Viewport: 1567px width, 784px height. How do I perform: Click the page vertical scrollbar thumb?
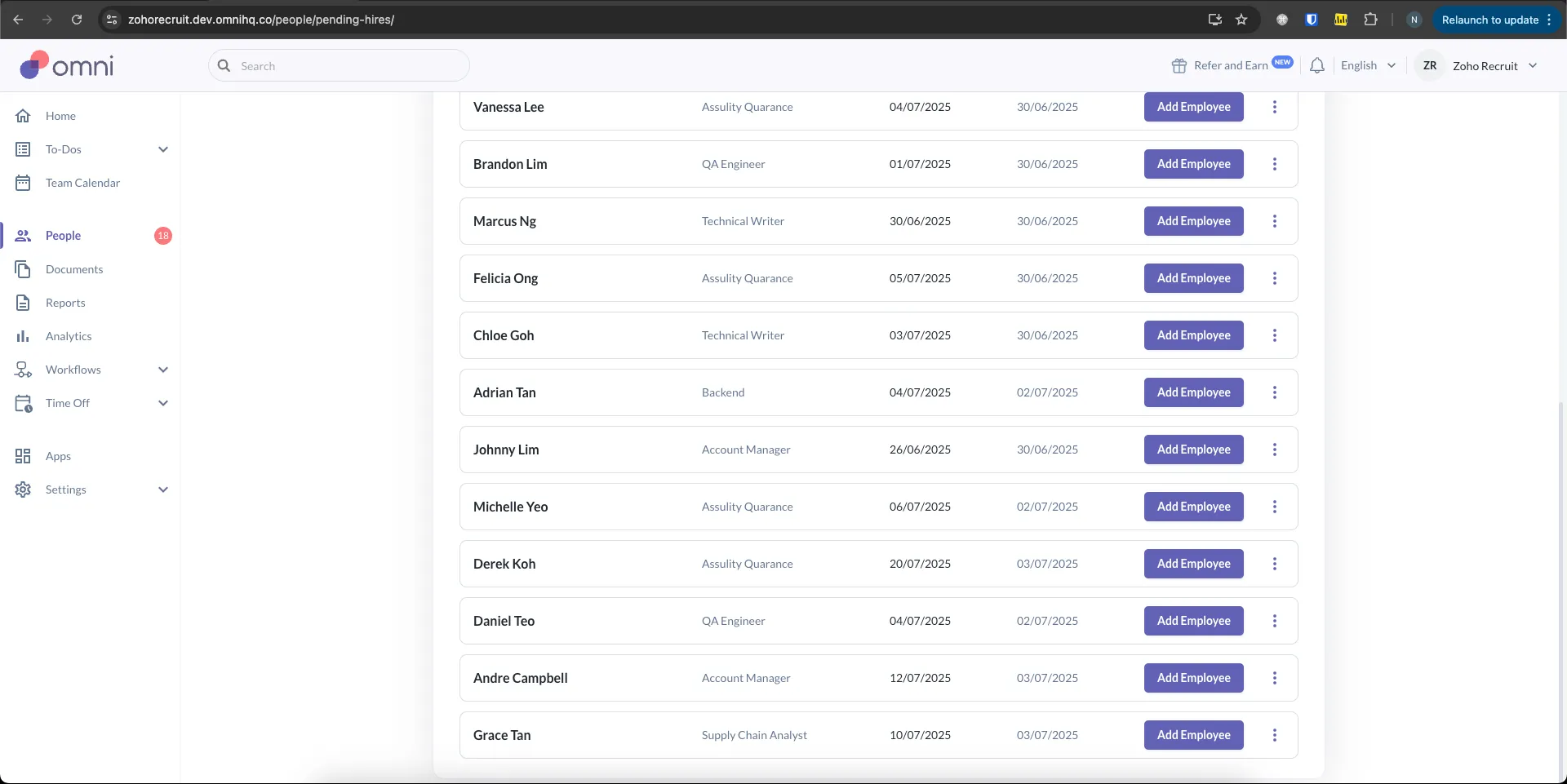point(1562,591)
